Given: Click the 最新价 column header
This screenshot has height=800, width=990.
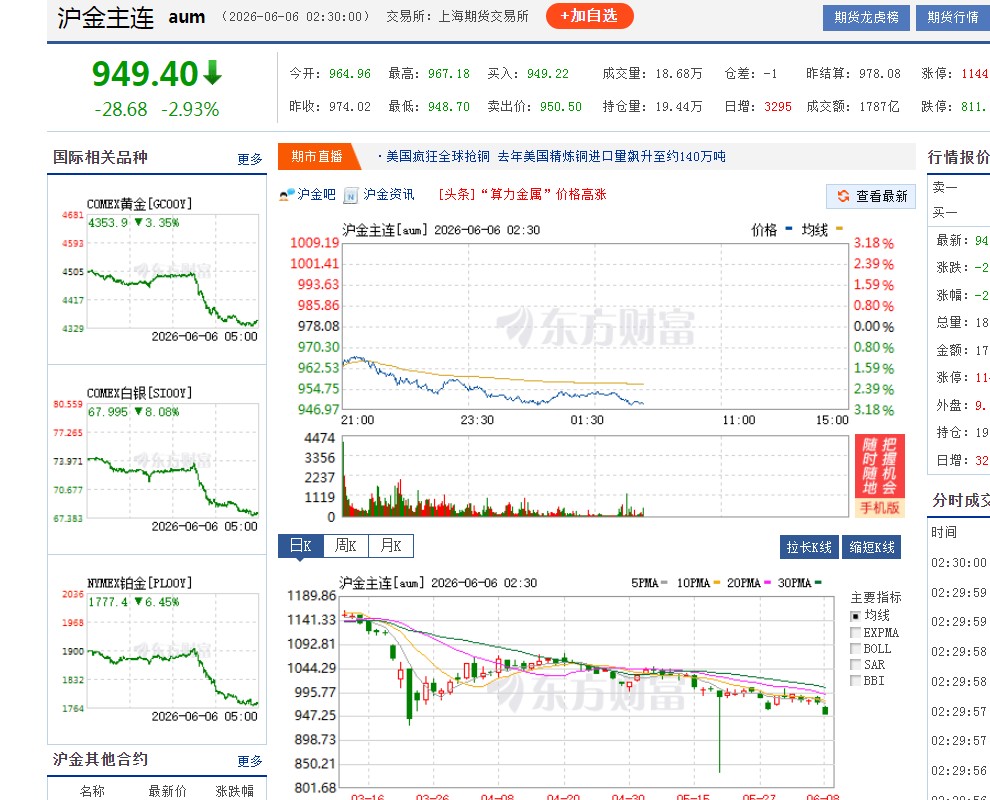Looking at the screenshot, I should click(167, 791).
